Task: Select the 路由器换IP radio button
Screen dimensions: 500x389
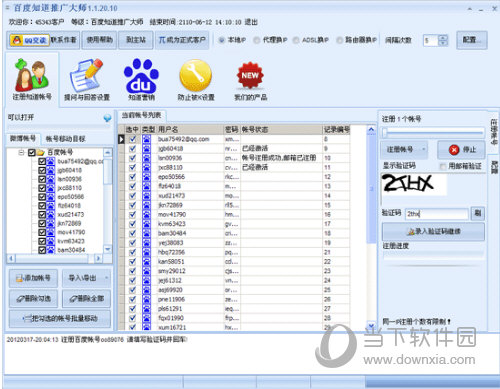Action: pos(339,40)
